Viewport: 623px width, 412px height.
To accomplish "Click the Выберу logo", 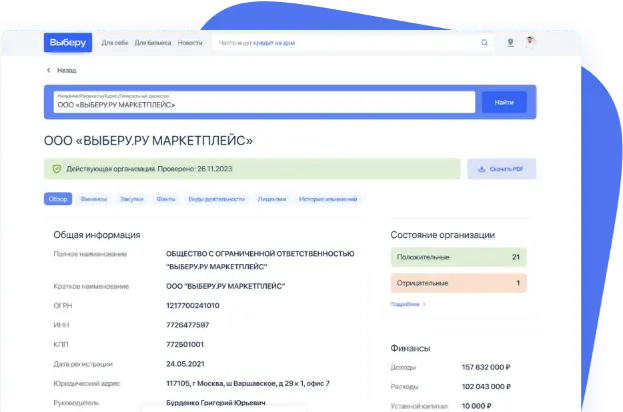I will [67, 43].
